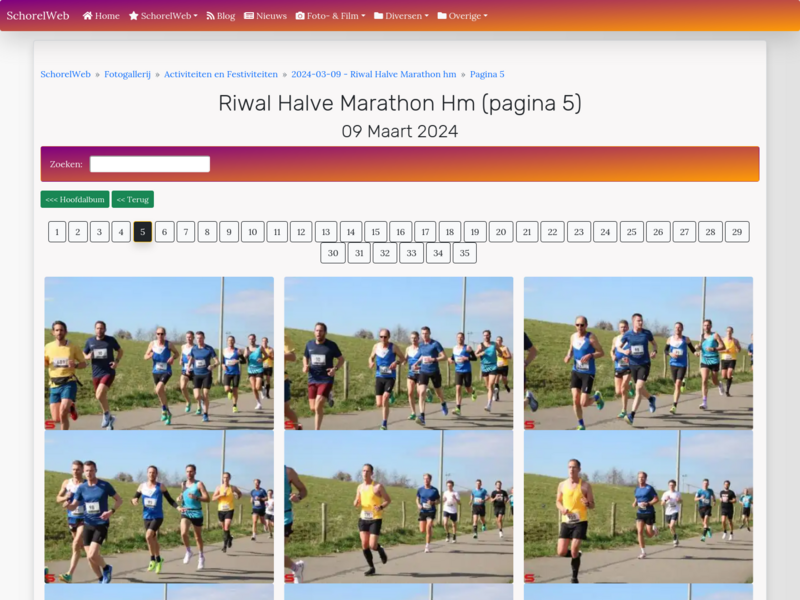The image size is (800, 600).
Task: Go to gallery page 22
Action: tap(553, 232)
